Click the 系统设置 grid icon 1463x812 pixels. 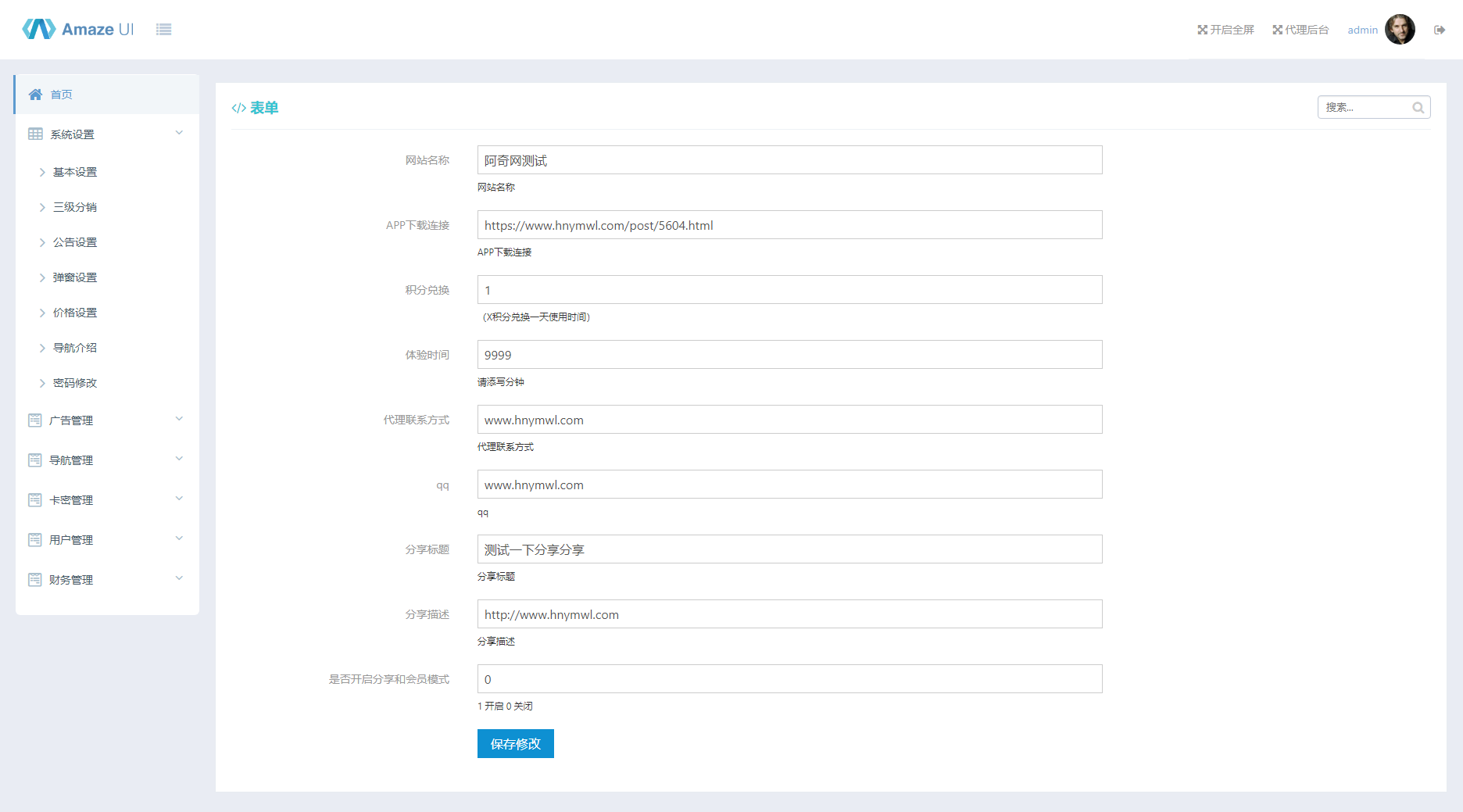[x=35, y=133]
